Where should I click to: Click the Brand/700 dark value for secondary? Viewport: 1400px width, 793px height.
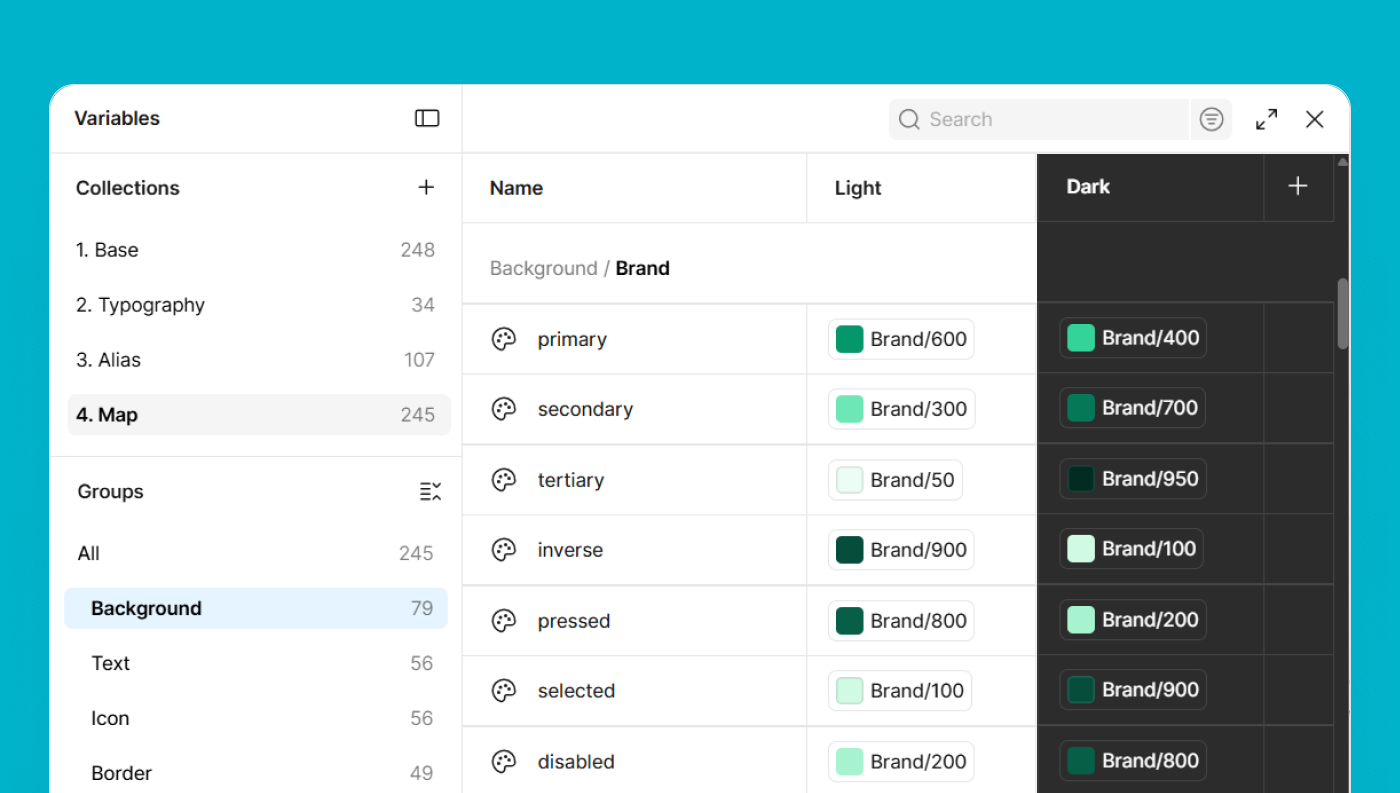pos(1133,408)
